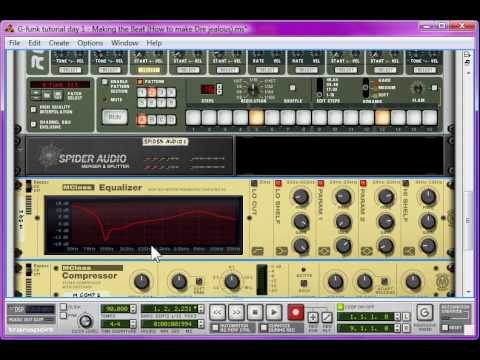
Task: Disable the Param 1 band button
Action: [321, 183]
